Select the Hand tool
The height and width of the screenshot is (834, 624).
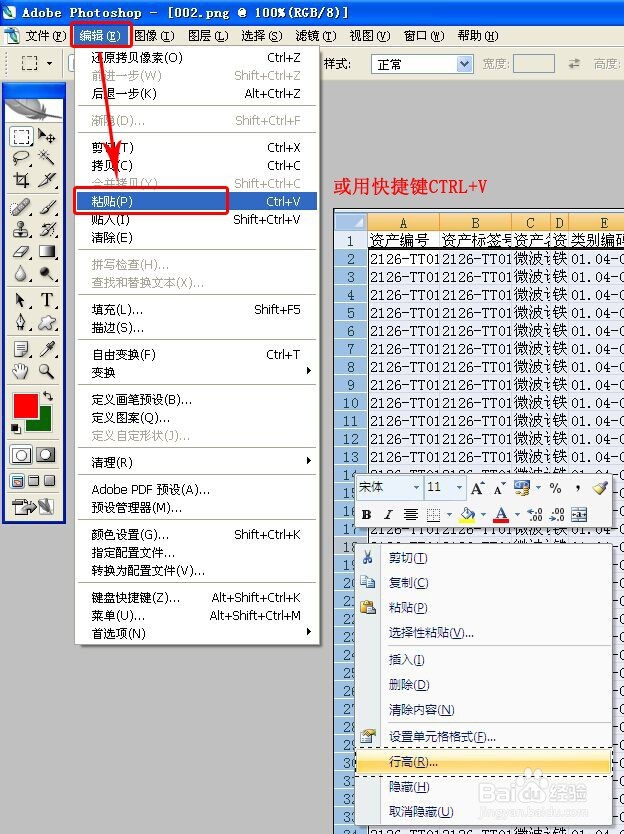pos(21,371)
